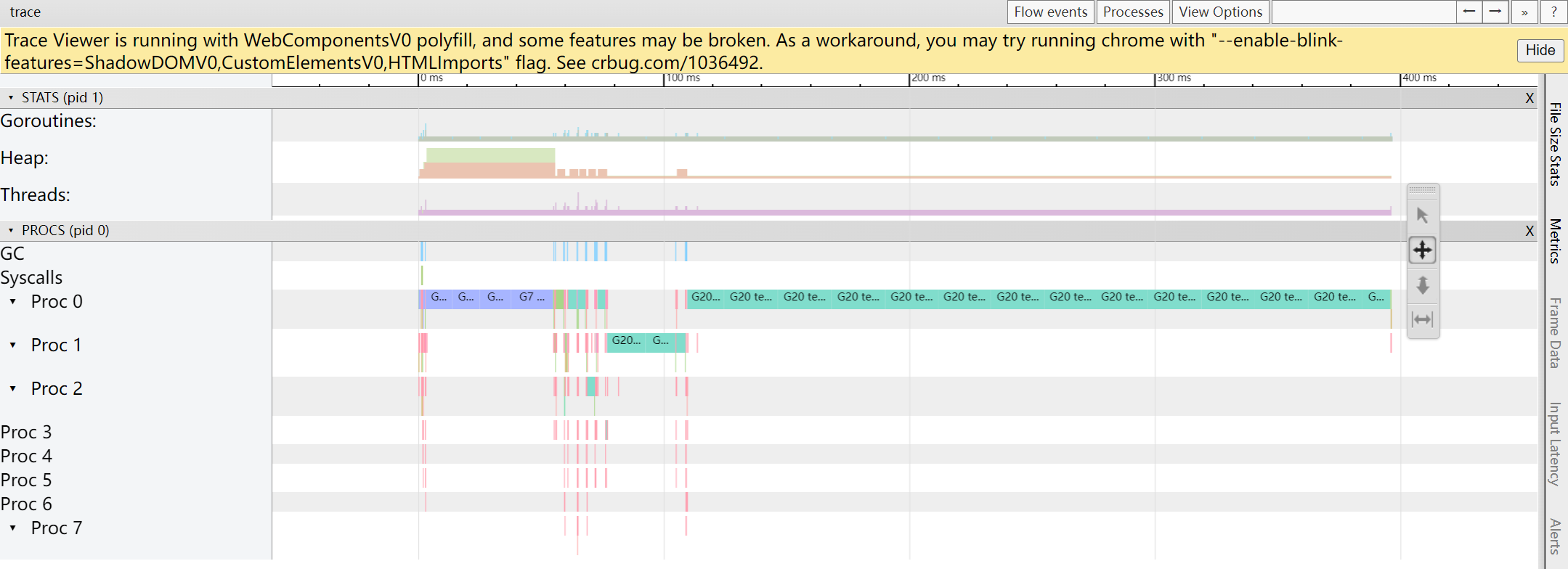The width and height of the screenshot is (1568, 569).
Task: Open the Metrics side tab
Action: 1555,240
